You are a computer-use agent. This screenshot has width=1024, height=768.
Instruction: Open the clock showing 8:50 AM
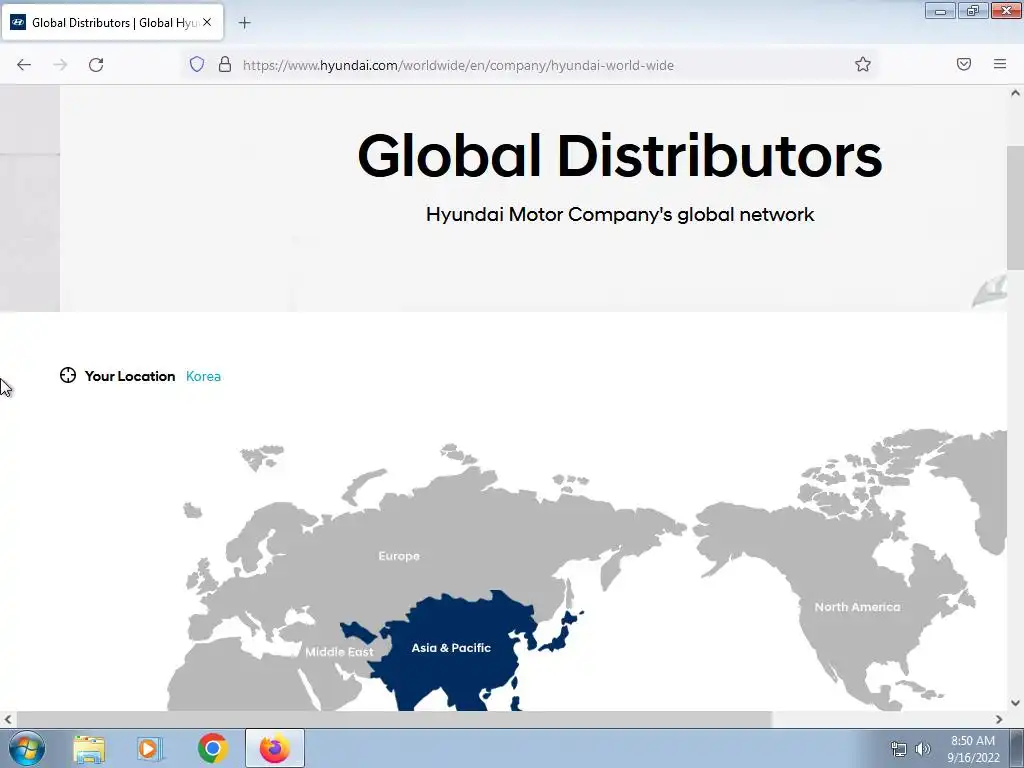point(973,749)
